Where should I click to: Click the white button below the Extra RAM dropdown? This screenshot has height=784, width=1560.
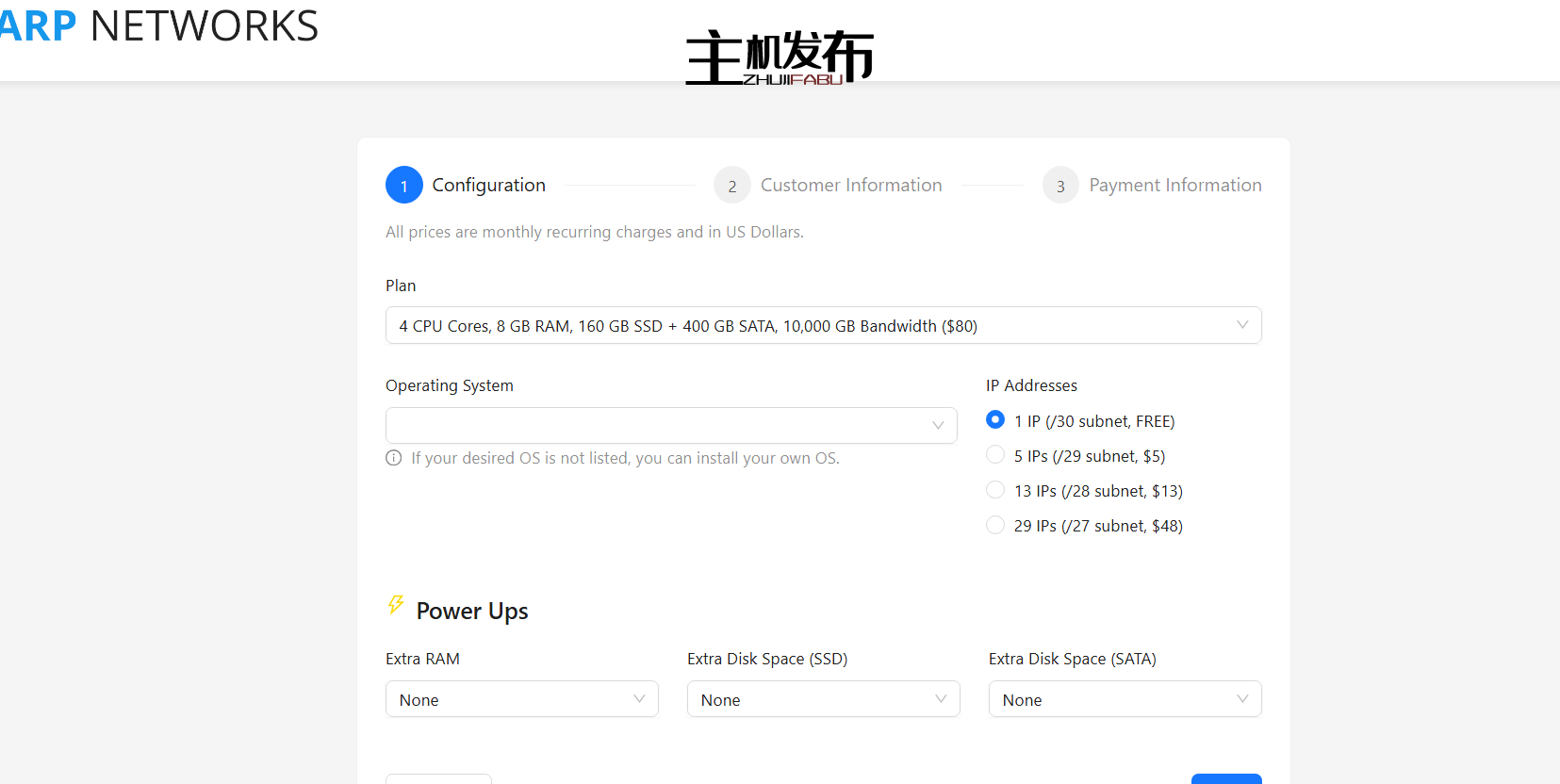pyautogui.click(x=438, y=778)
